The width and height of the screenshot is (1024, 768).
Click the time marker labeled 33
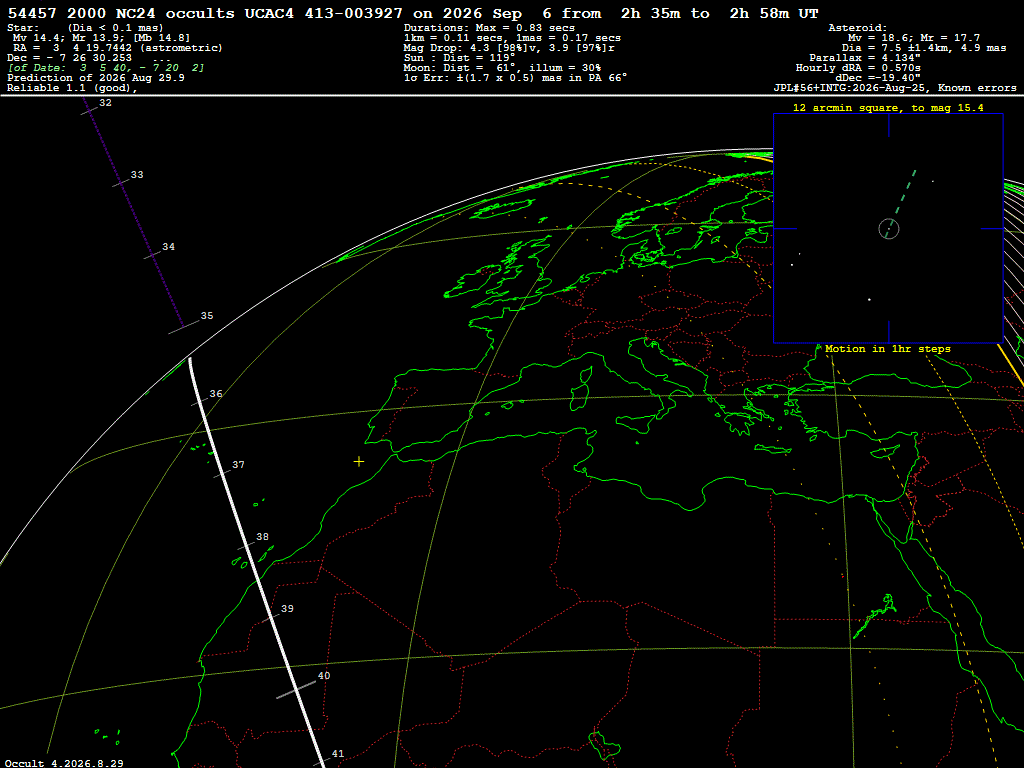click(136, 175)
